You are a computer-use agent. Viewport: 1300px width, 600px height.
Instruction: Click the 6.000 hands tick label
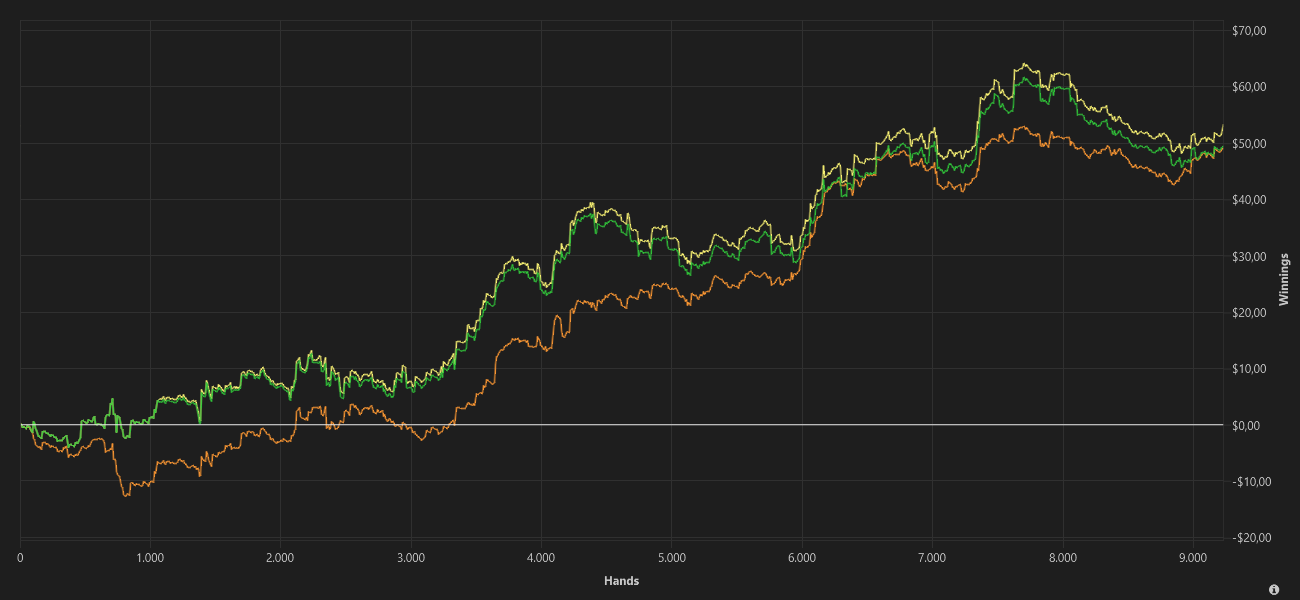[x=802, y=557]
